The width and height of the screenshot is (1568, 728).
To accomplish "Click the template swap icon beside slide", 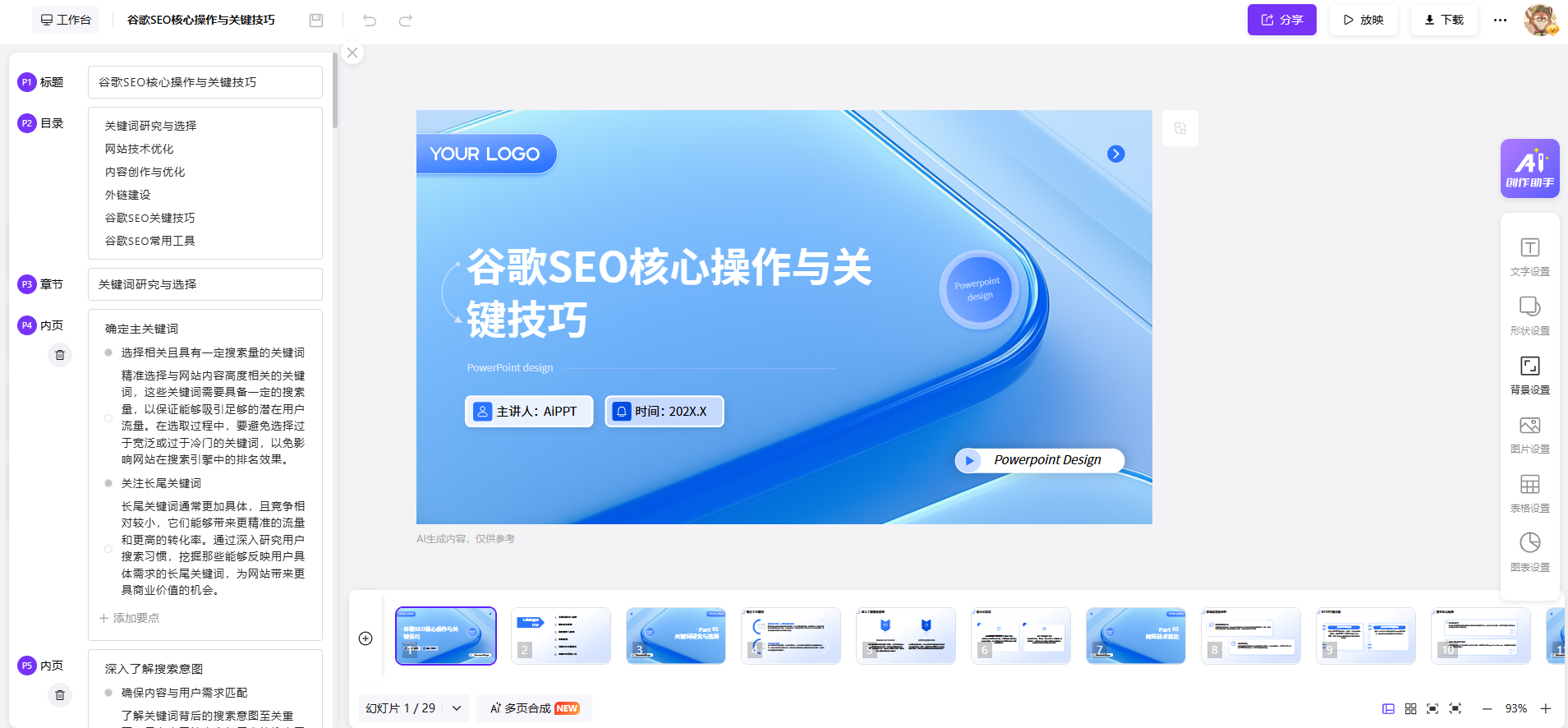I will click(x=1180, y=128).
